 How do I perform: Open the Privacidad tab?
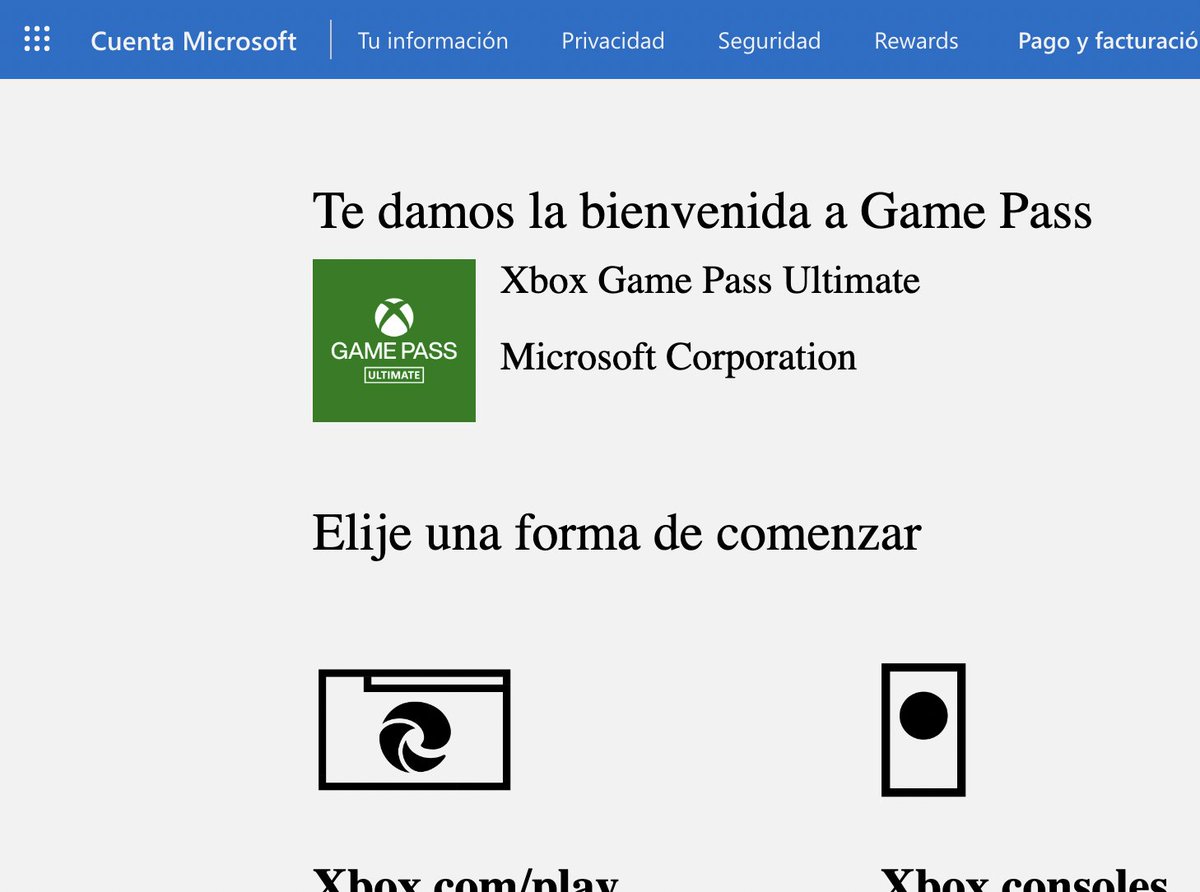click(613, 41)
